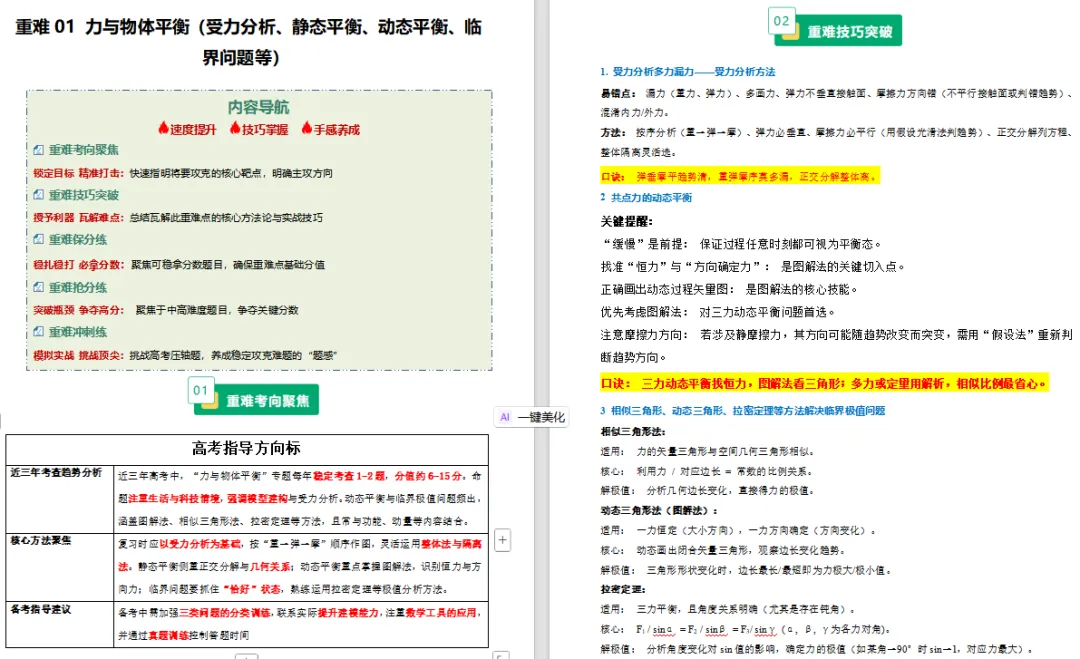
Task: Click the 重难冲刺练 navigation entry text
Action: tap(78, 332)
